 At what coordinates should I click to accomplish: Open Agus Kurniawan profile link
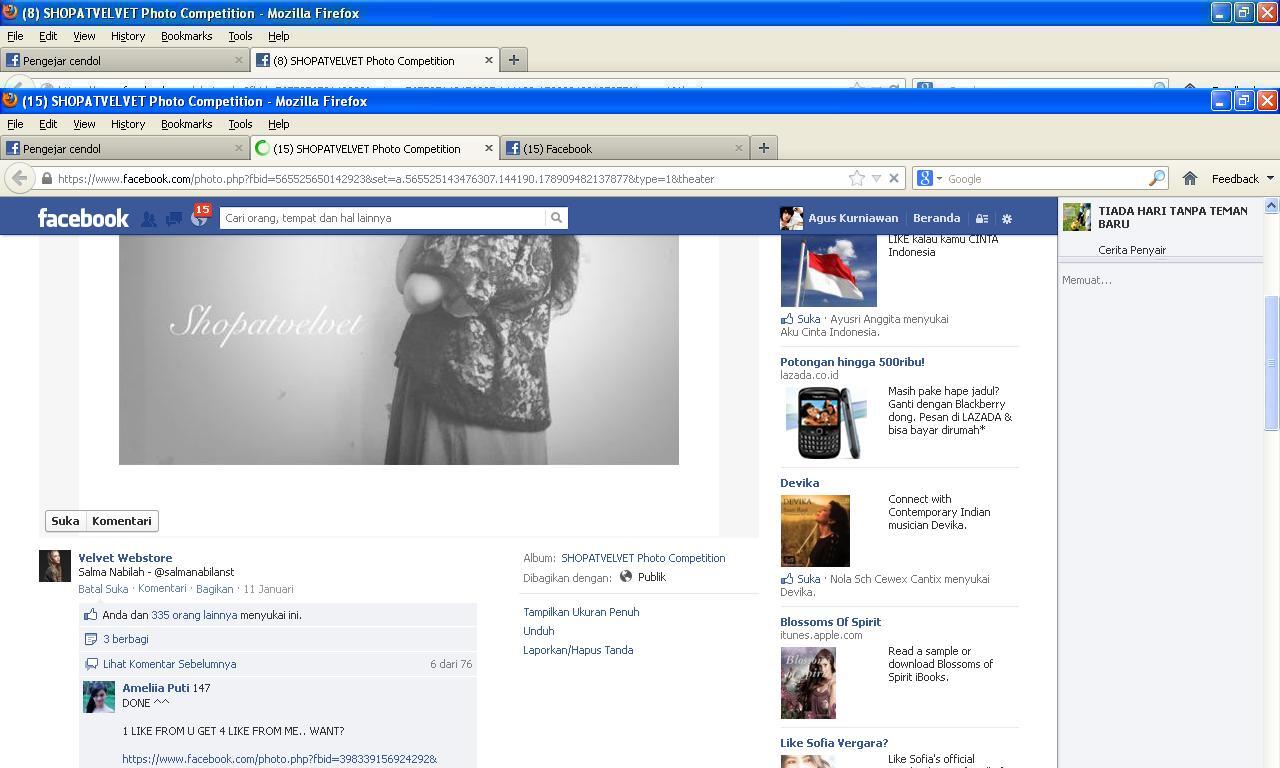(x=853, y=218)
